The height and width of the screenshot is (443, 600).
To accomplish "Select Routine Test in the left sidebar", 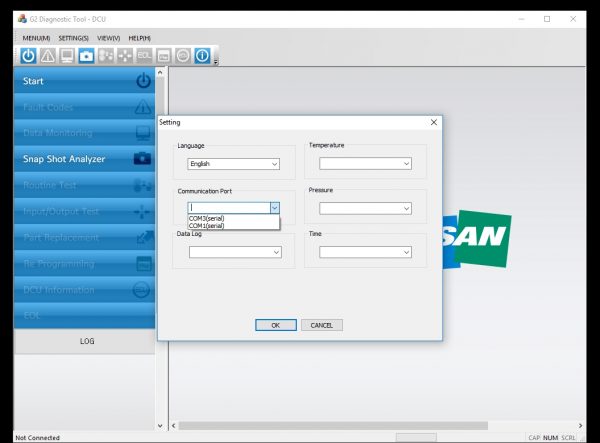I will click(85, 185).
